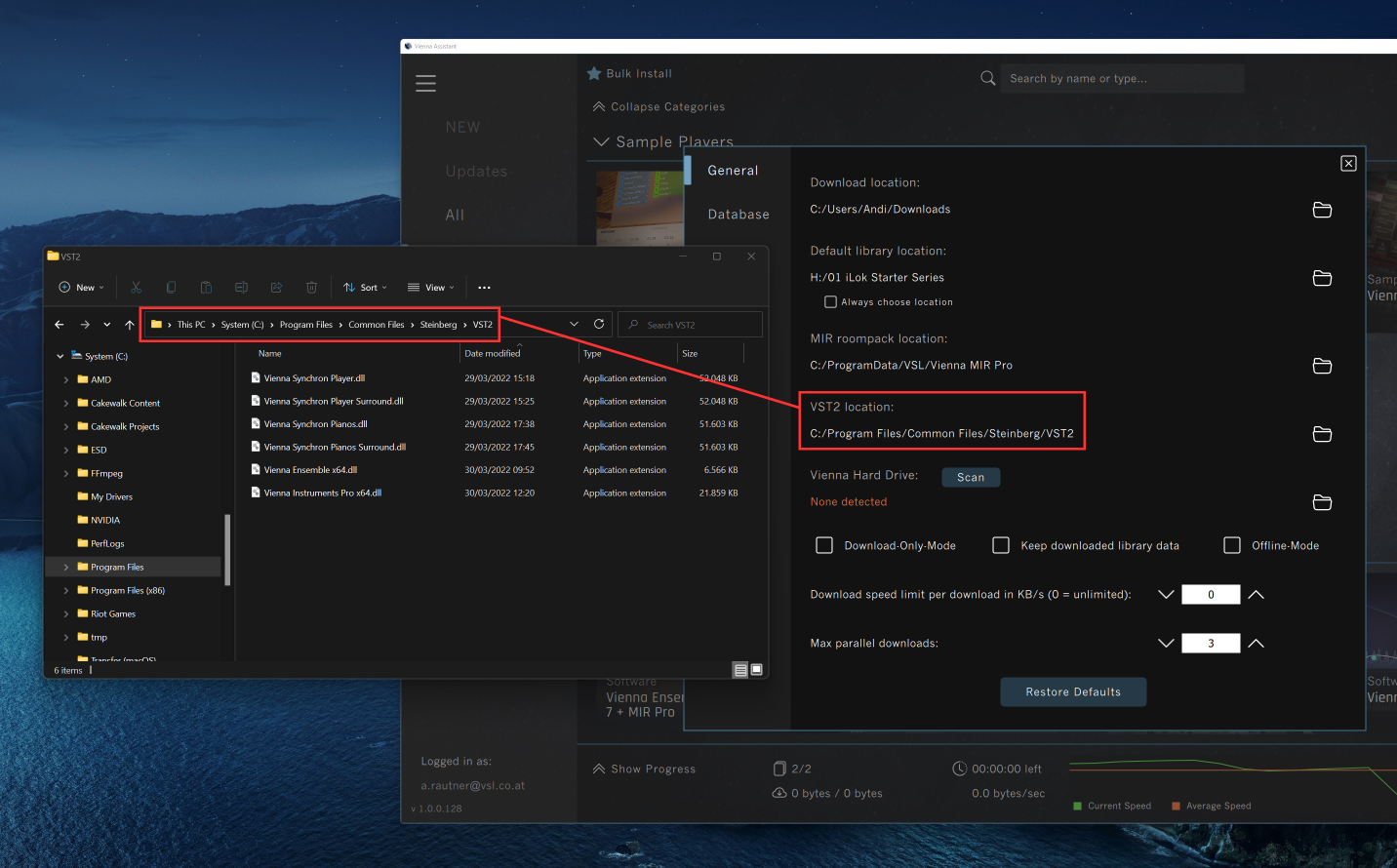Viewport: 1397px width, 868px height.
Task: Expand the AMD folder node
Action: tap(66, 380)
